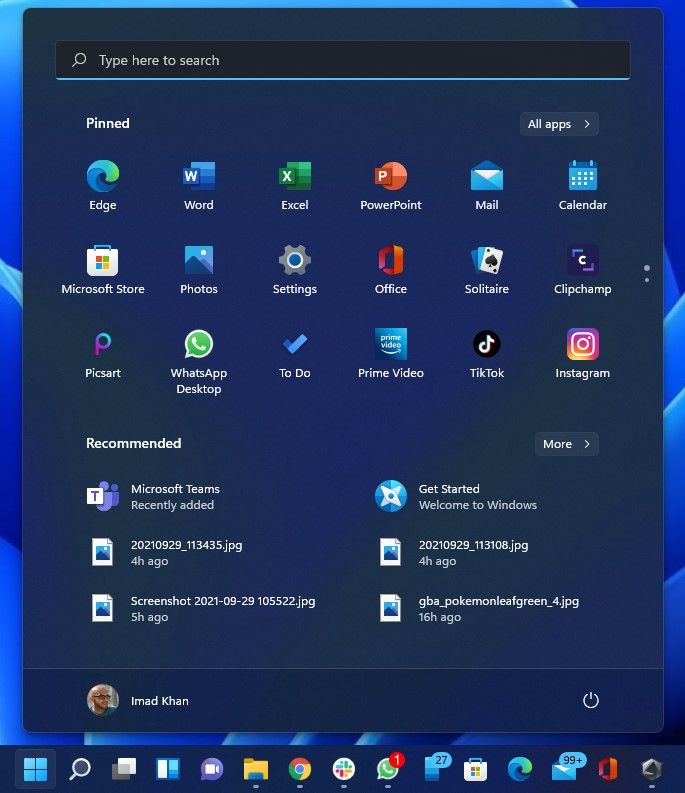The width and height of the screenshot is (685, 793).
Task: Open File Explorer on the taskbar
Action: coord(256,769)
